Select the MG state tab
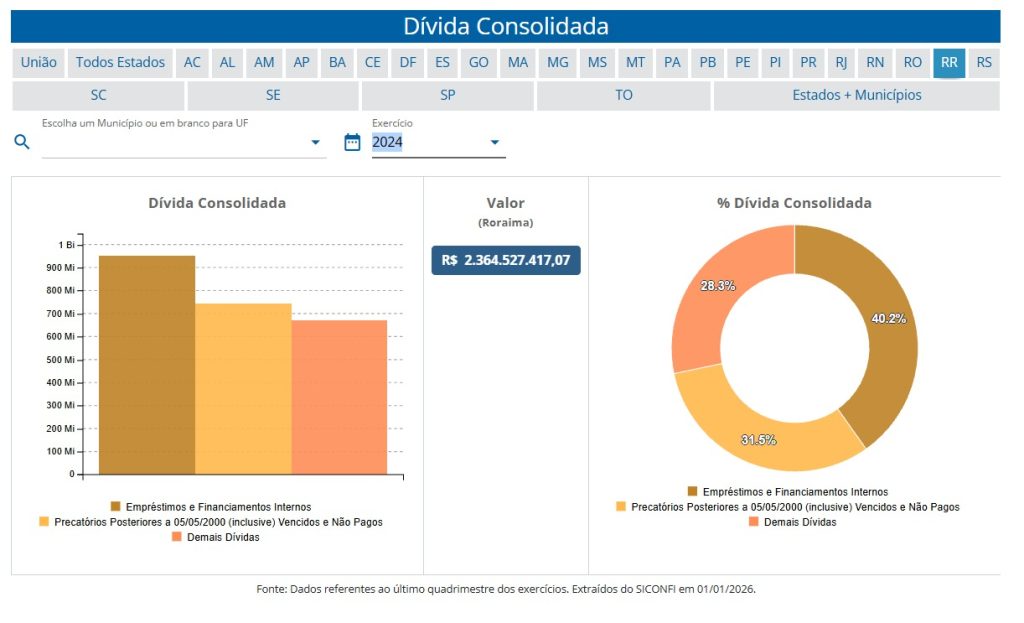 (x=557, y=62)
